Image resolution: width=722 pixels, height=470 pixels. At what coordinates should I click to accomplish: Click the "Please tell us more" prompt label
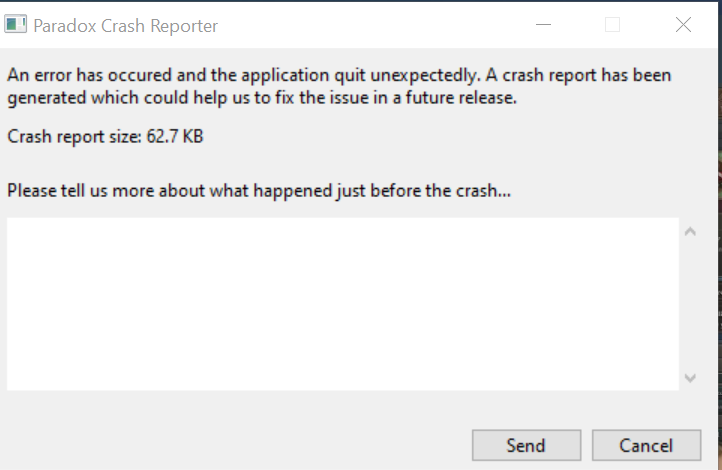coord(259,191)
